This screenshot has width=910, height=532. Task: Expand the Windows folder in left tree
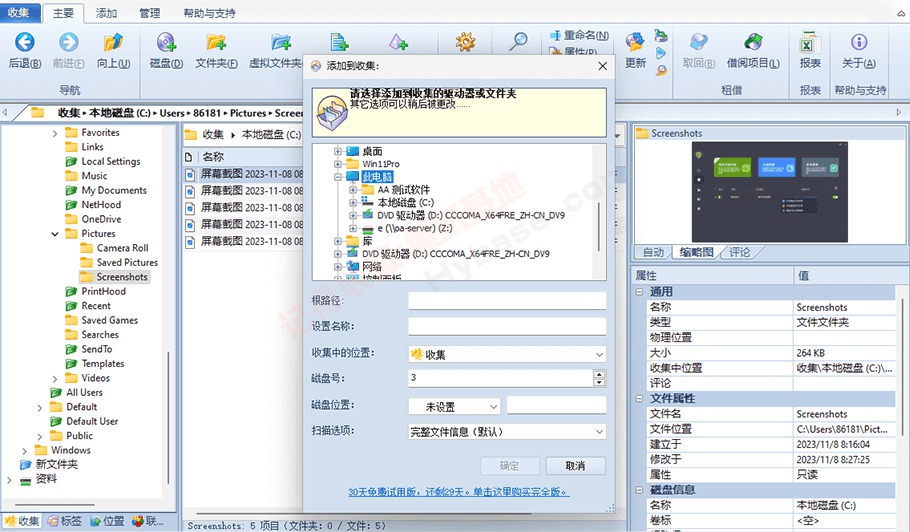click(x=24, y=451)
